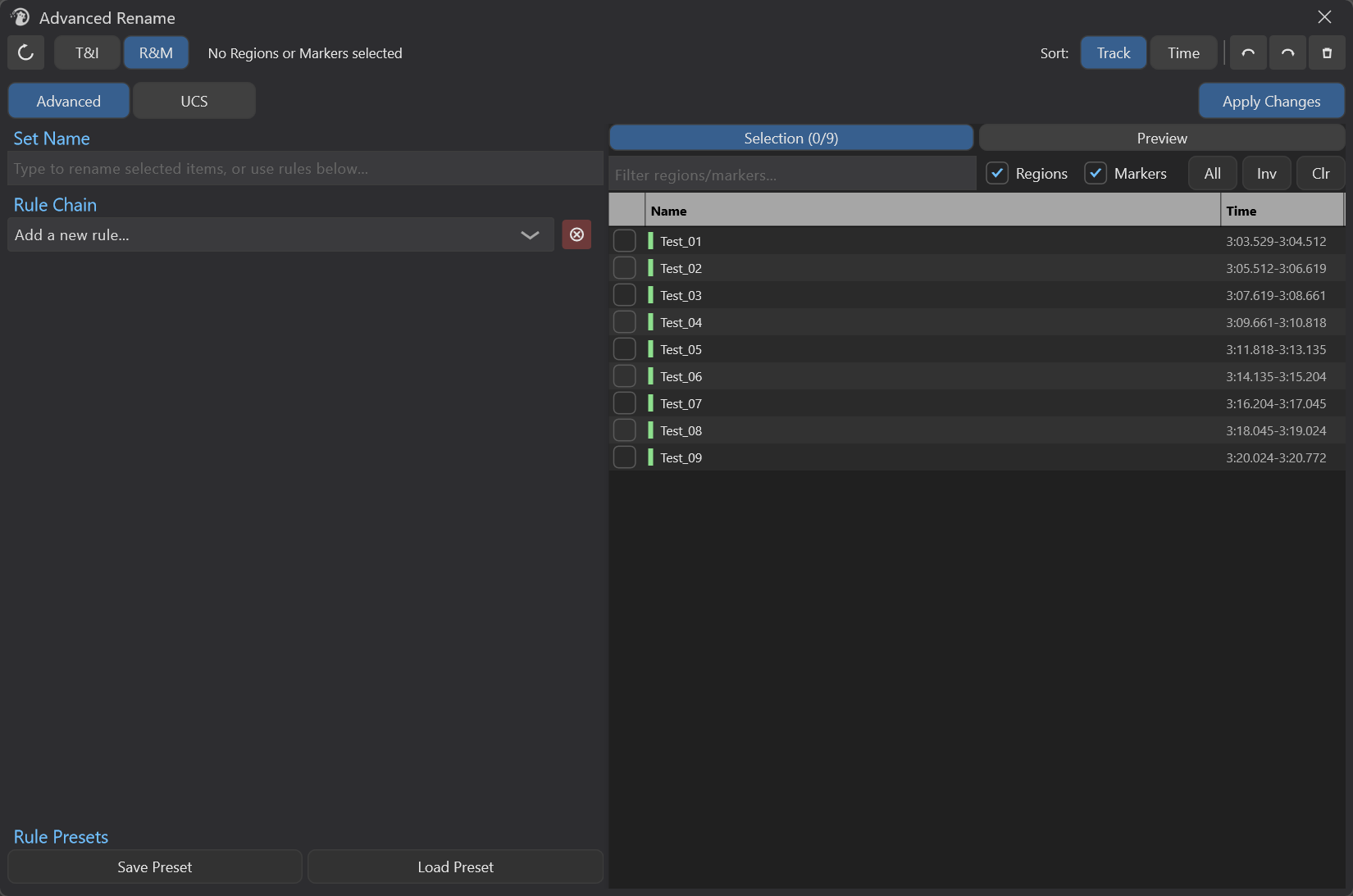Select the Test_06 row name
Image resolution: width=1353 pixels, height=896 pixels.
[681, 376]
